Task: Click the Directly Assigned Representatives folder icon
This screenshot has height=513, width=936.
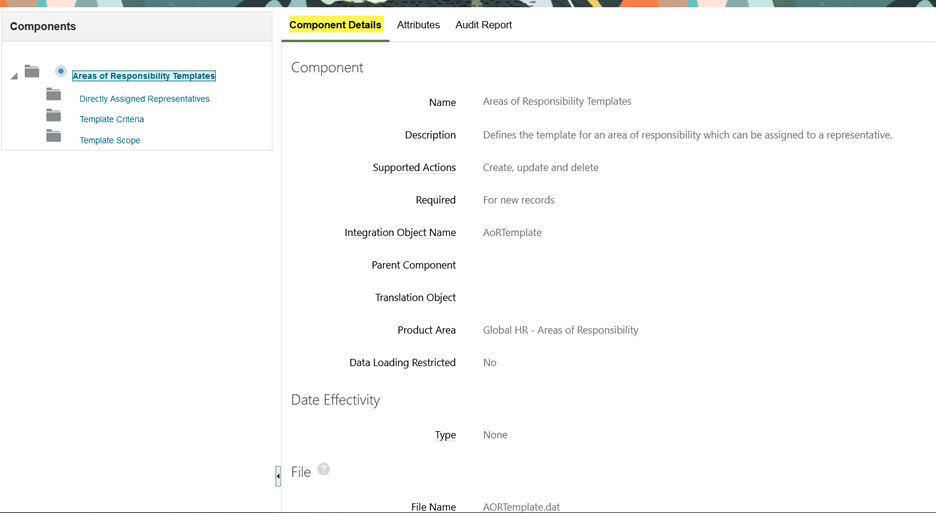Action: (54, 94)
